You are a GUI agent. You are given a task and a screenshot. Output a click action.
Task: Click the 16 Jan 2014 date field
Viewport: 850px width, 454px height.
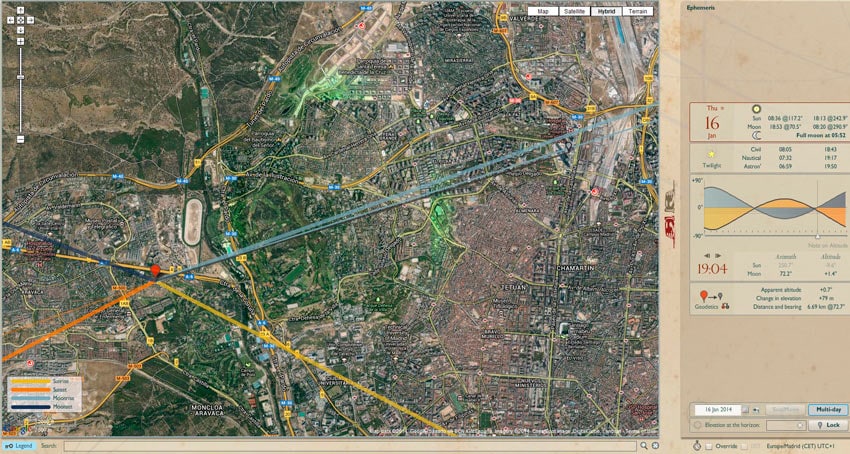[x=718, y=410]
